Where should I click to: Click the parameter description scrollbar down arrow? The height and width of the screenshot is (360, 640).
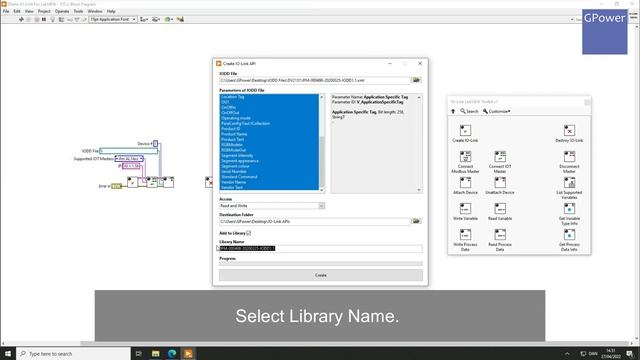tap(419, 190)
